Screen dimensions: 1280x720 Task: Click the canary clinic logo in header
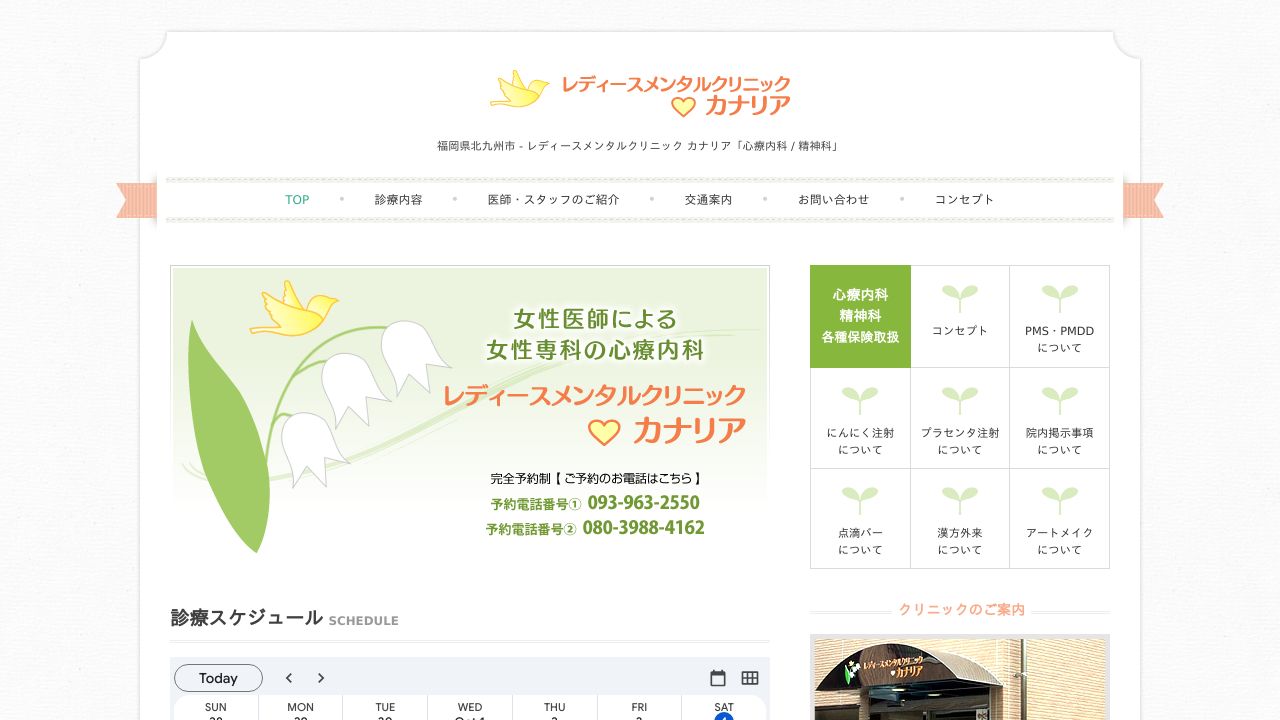(x=640, y=93)
